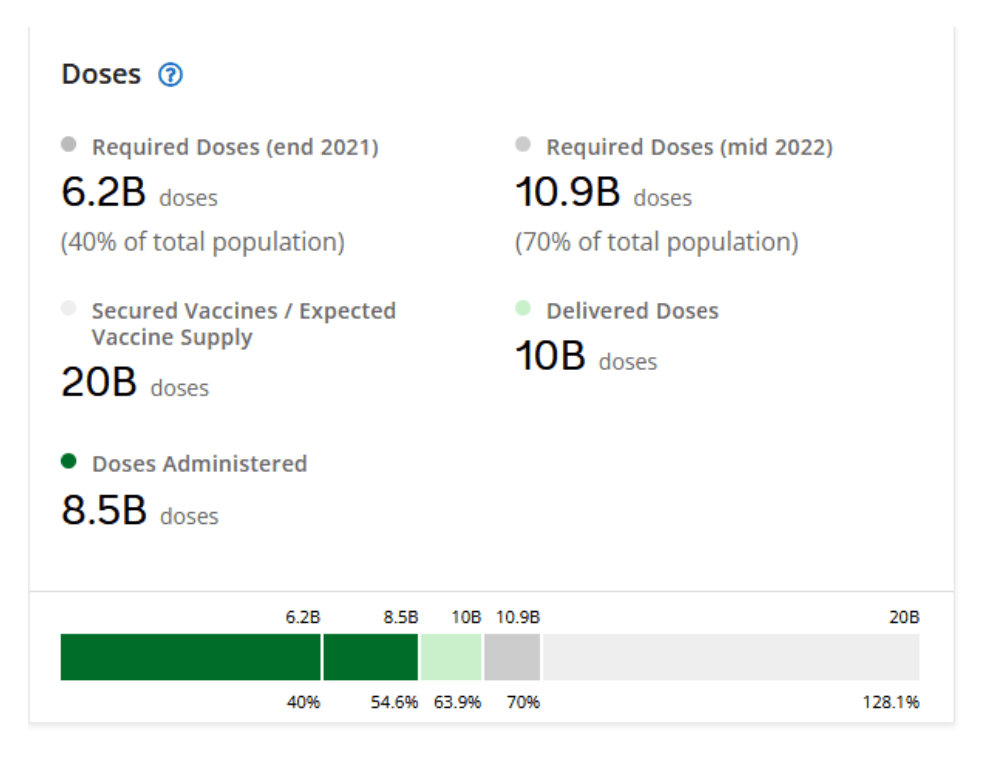Click the Delivered Doses label
996x764 pixels.
(x=632, y=311)
